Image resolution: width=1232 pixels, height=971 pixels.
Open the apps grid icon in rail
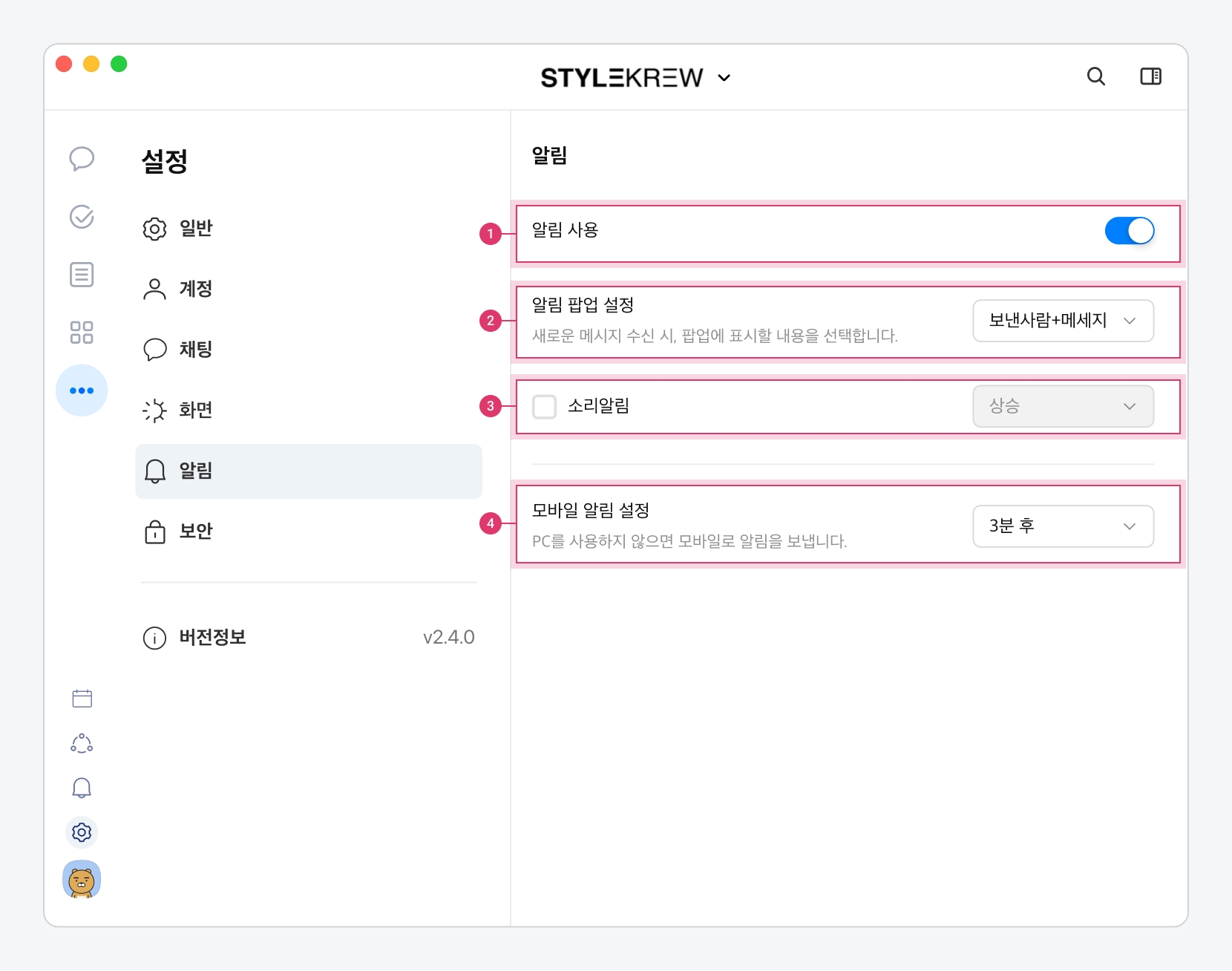[x=82, y=333]
